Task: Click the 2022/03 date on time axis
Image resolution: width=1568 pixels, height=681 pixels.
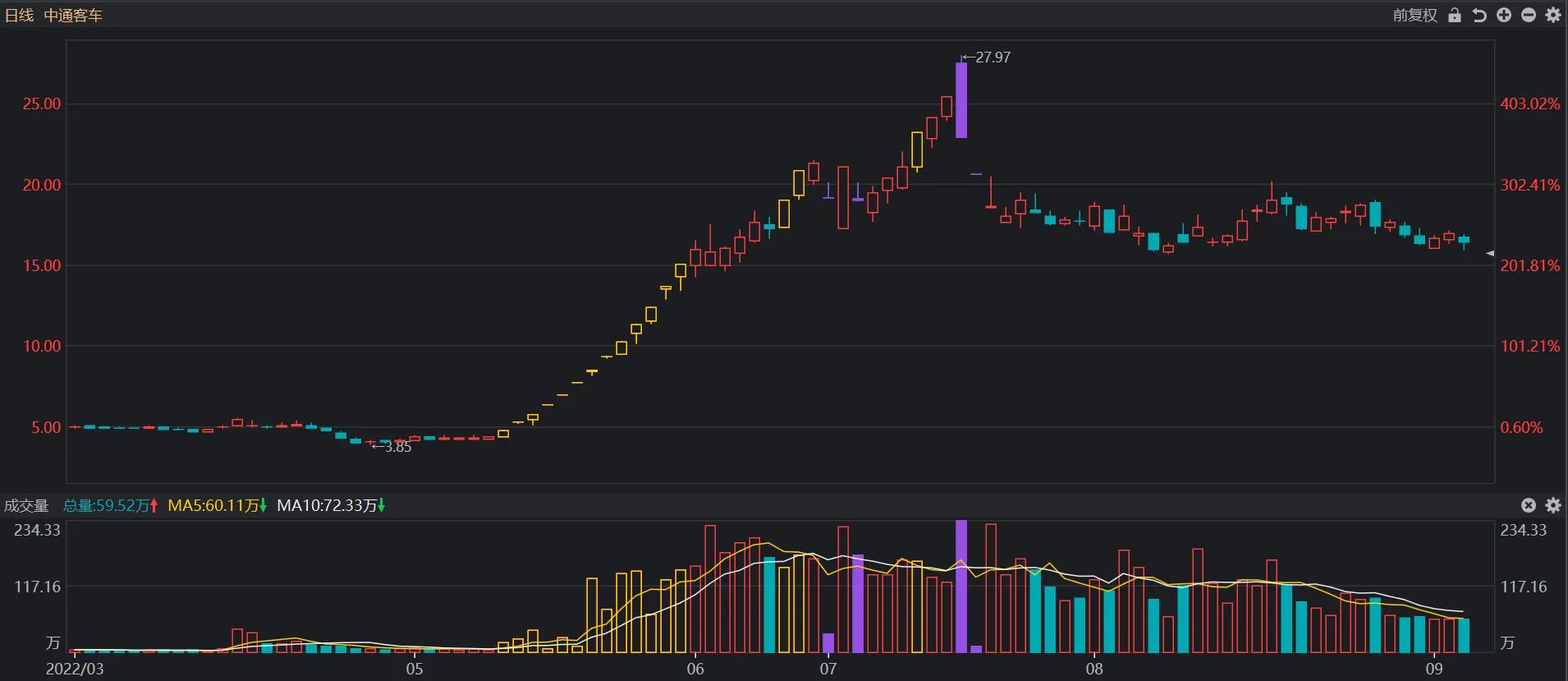Action: [x=74, y=669]
